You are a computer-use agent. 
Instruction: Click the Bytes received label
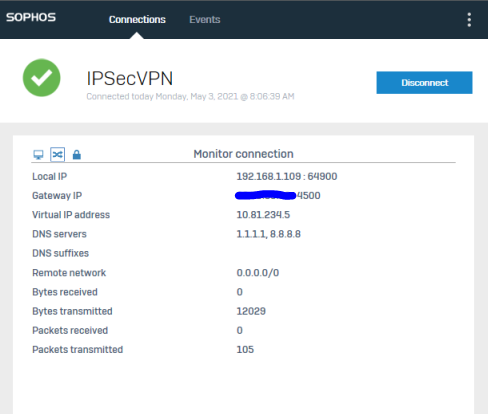pyautogui.click(x=65, y=292)
